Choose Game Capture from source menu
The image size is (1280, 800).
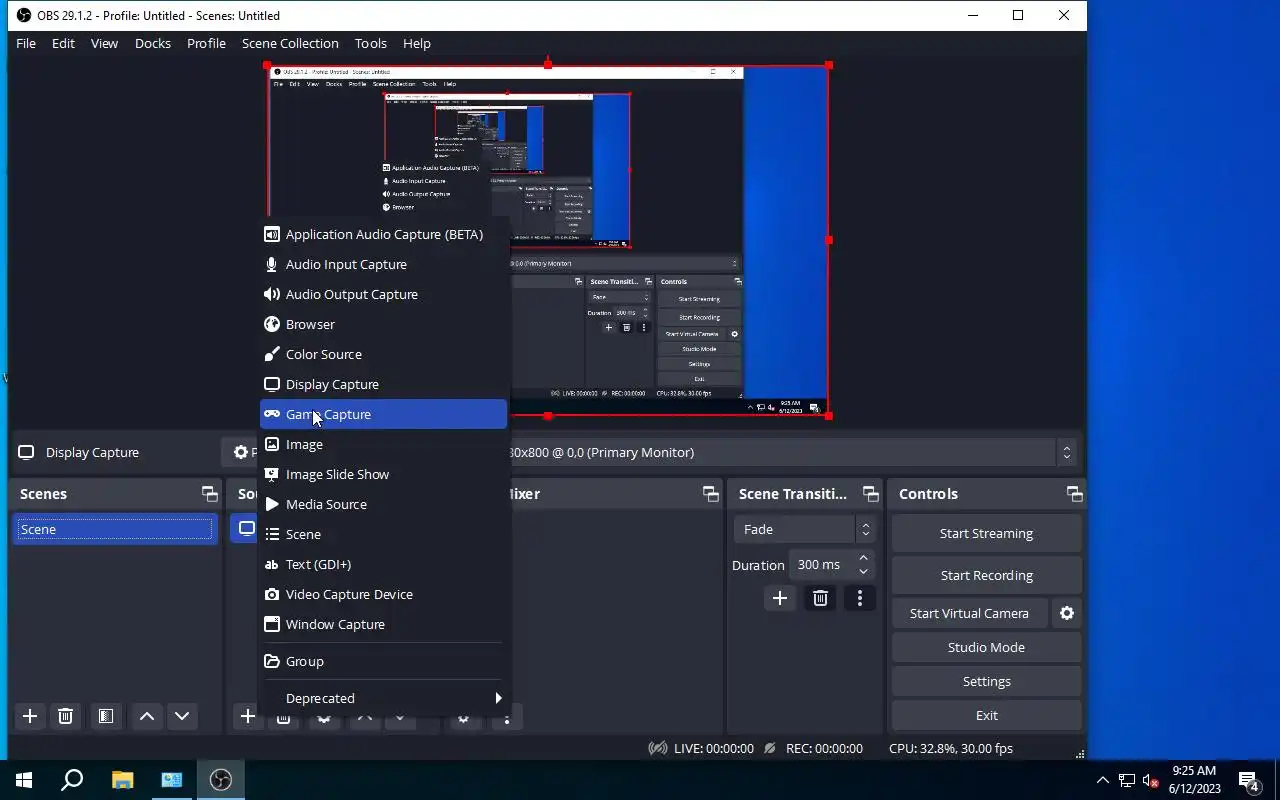(384, 414)
